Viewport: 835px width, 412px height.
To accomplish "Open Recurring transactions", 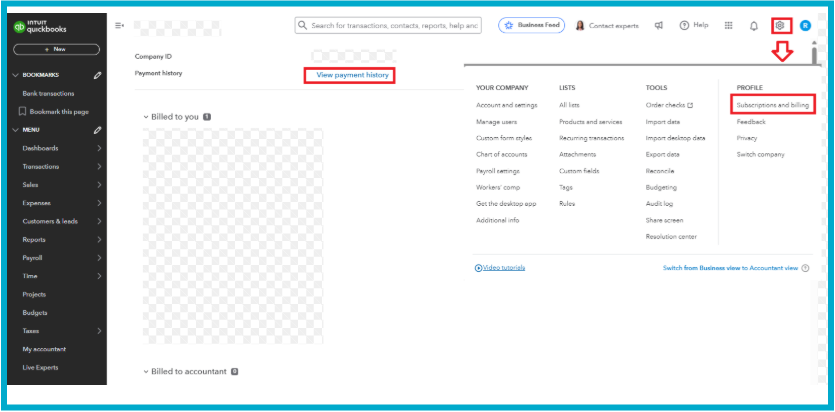I will click(x=592, y=138).
